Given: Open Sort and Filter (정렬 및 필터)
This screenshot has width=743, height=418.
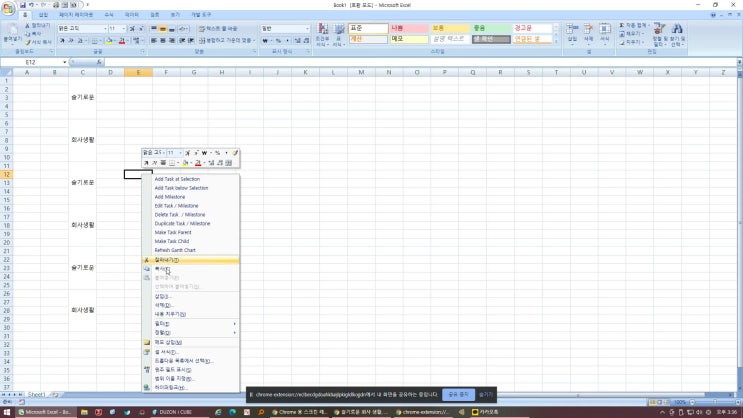Looking at the screenshot, I should click(x=659, y=34).
